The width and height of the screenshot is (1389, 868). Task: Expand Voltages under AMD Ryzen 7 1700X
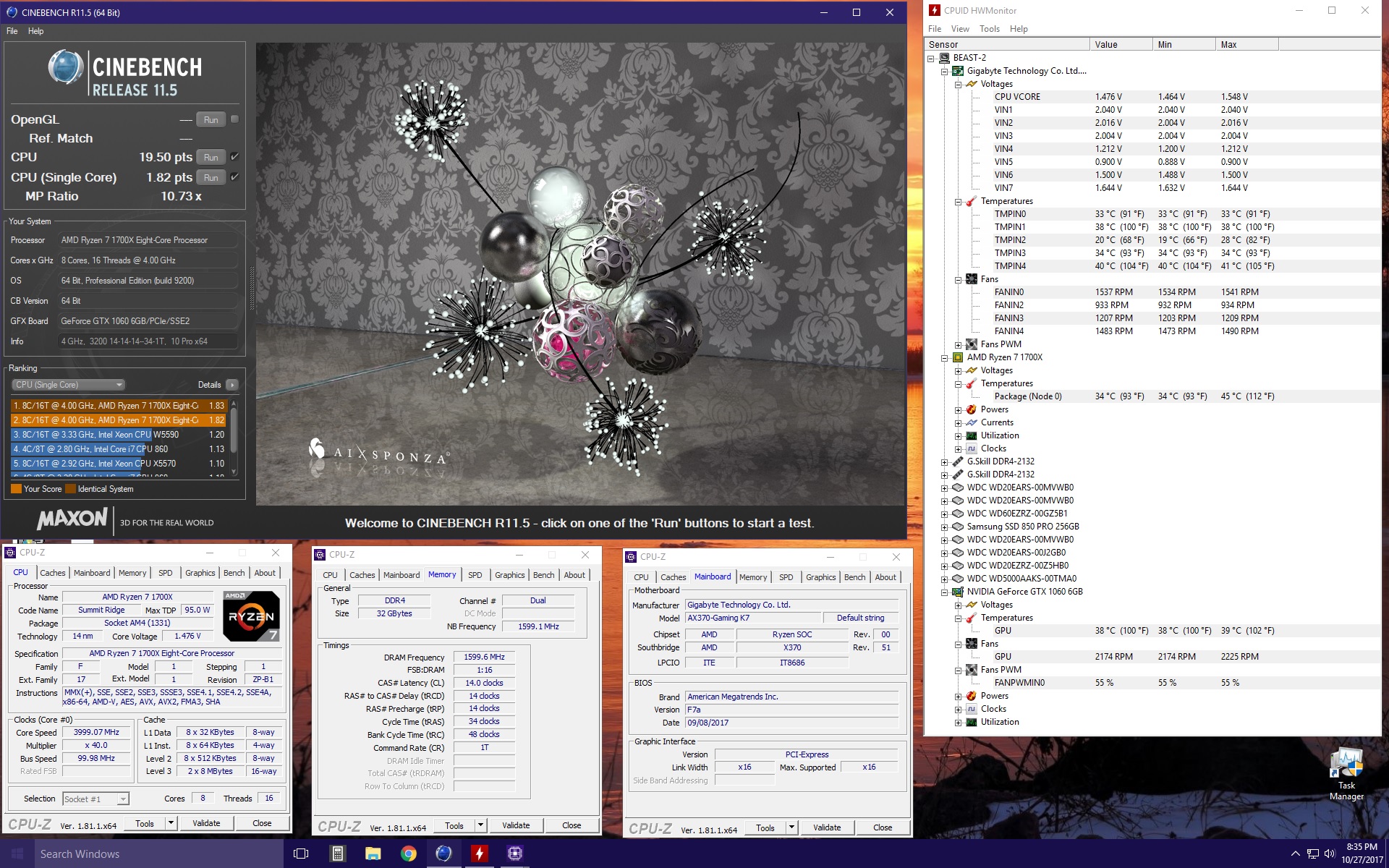click(958, 371)
